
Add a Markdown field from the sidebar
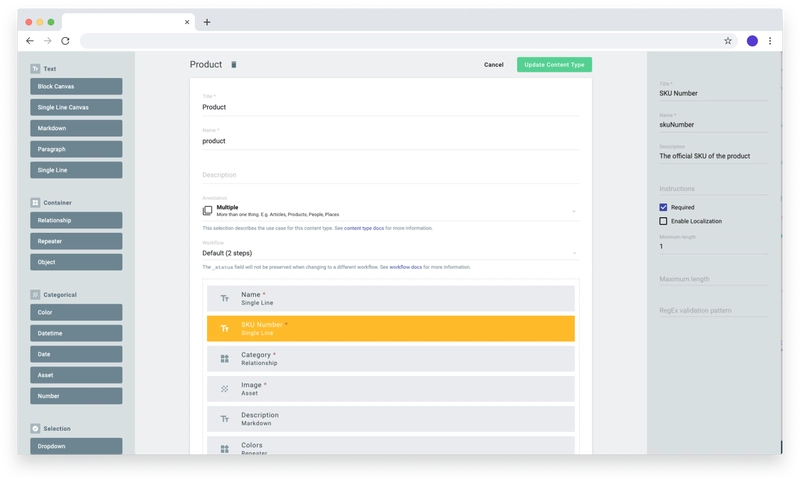click(x=76, y=128)
